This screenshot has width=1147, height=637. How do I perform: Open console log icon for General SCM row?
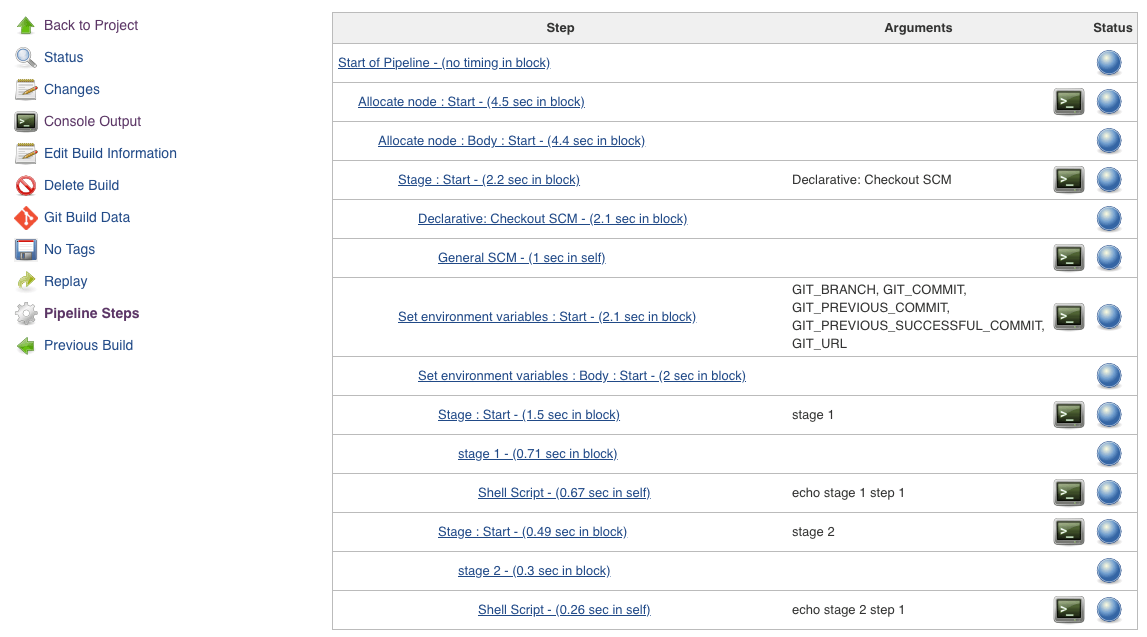pos(1069,257)
